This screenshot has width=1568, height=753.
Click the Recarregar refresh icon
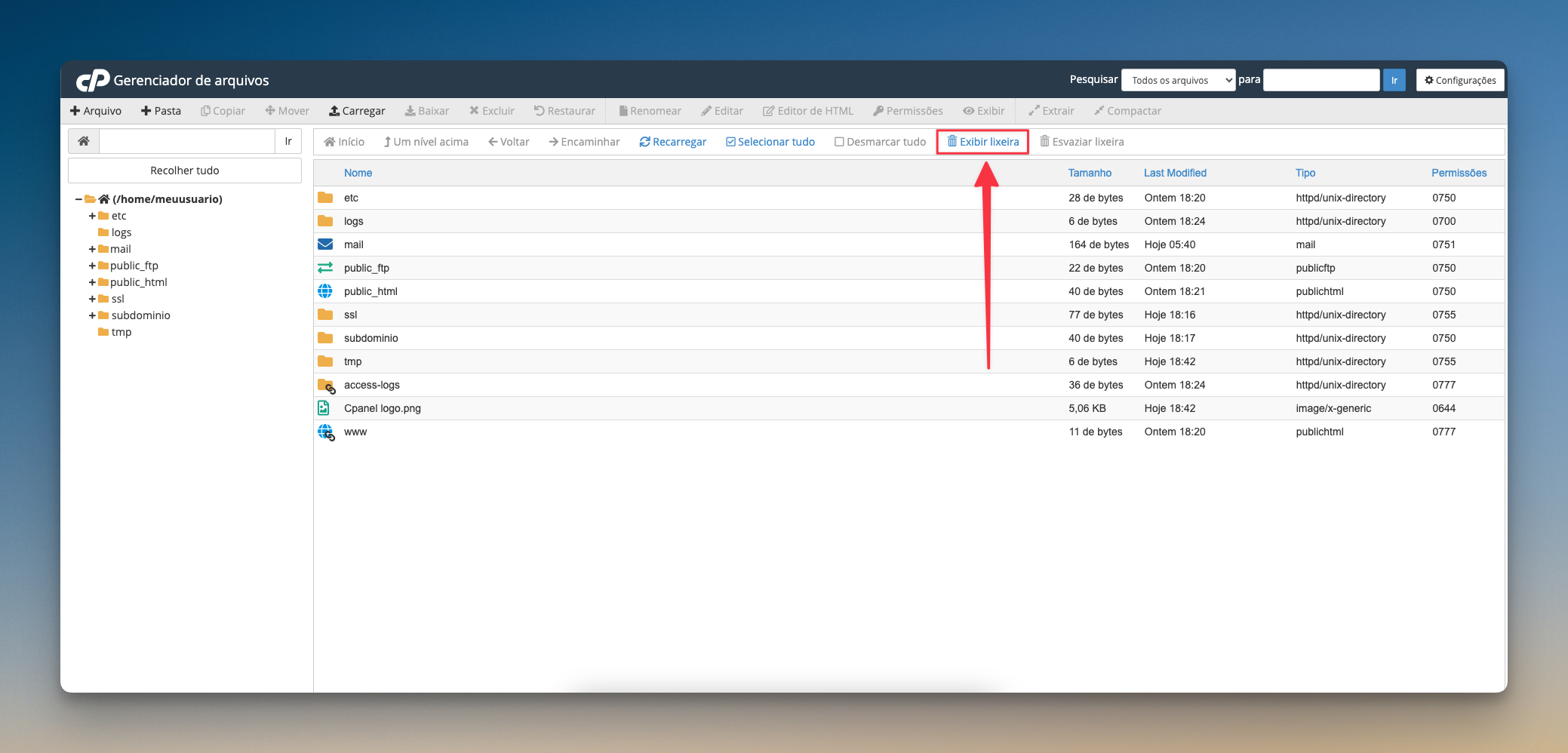(644, 142)
